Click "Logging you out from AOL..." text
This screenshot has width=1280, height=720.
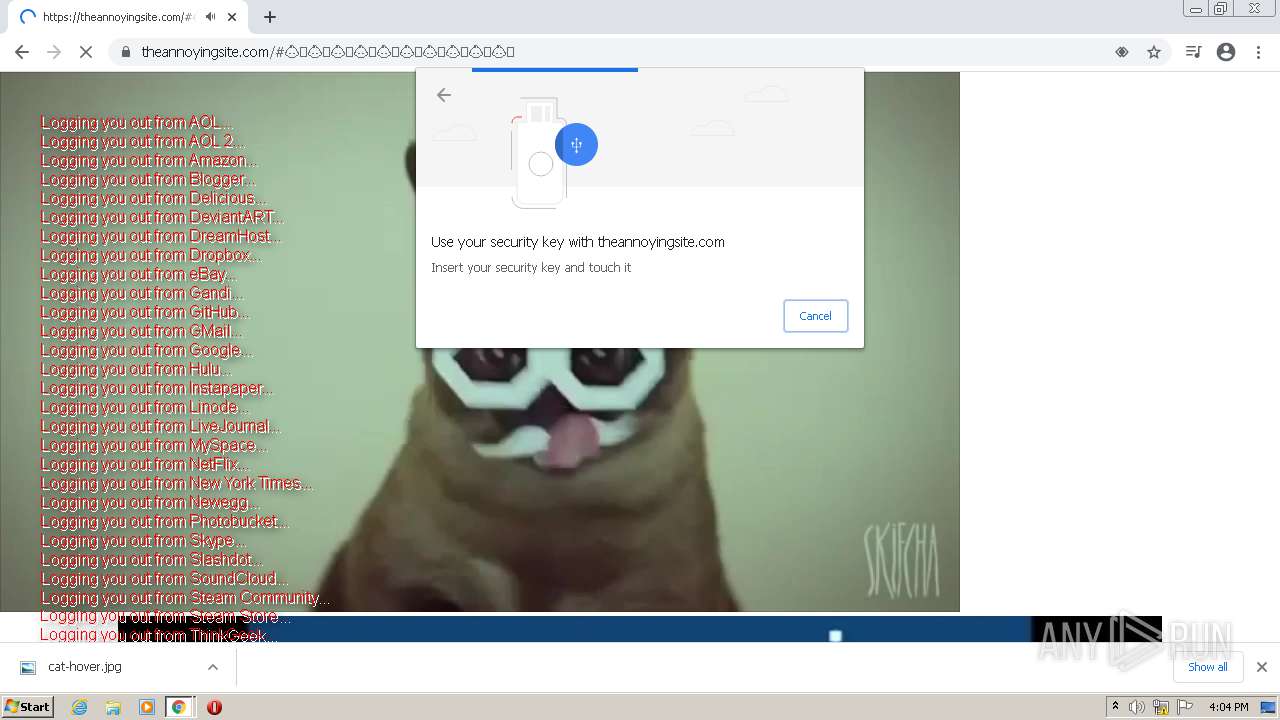click(136, 123)
